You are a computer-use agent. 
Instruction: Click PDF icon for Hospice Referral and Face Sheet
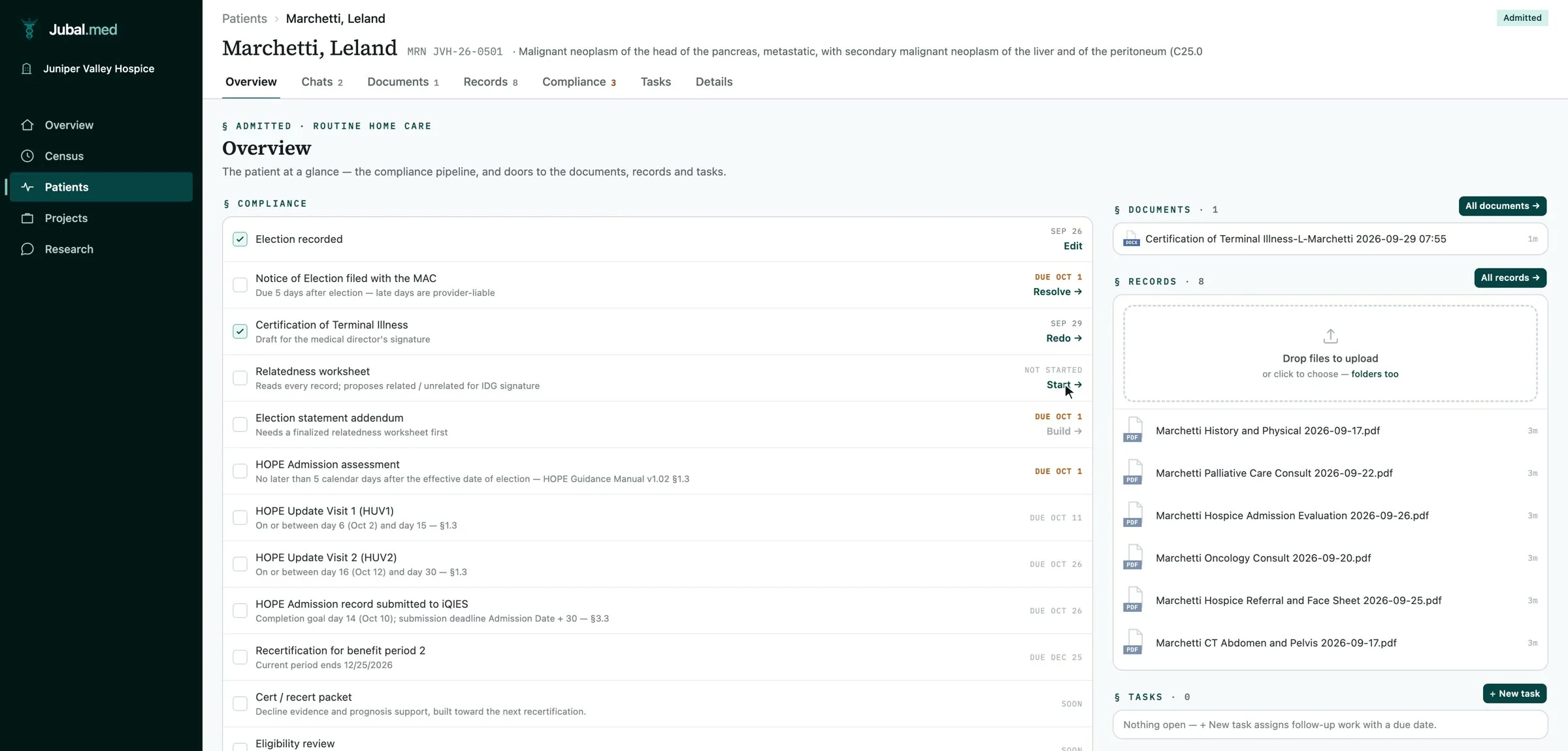[1133, 600]
